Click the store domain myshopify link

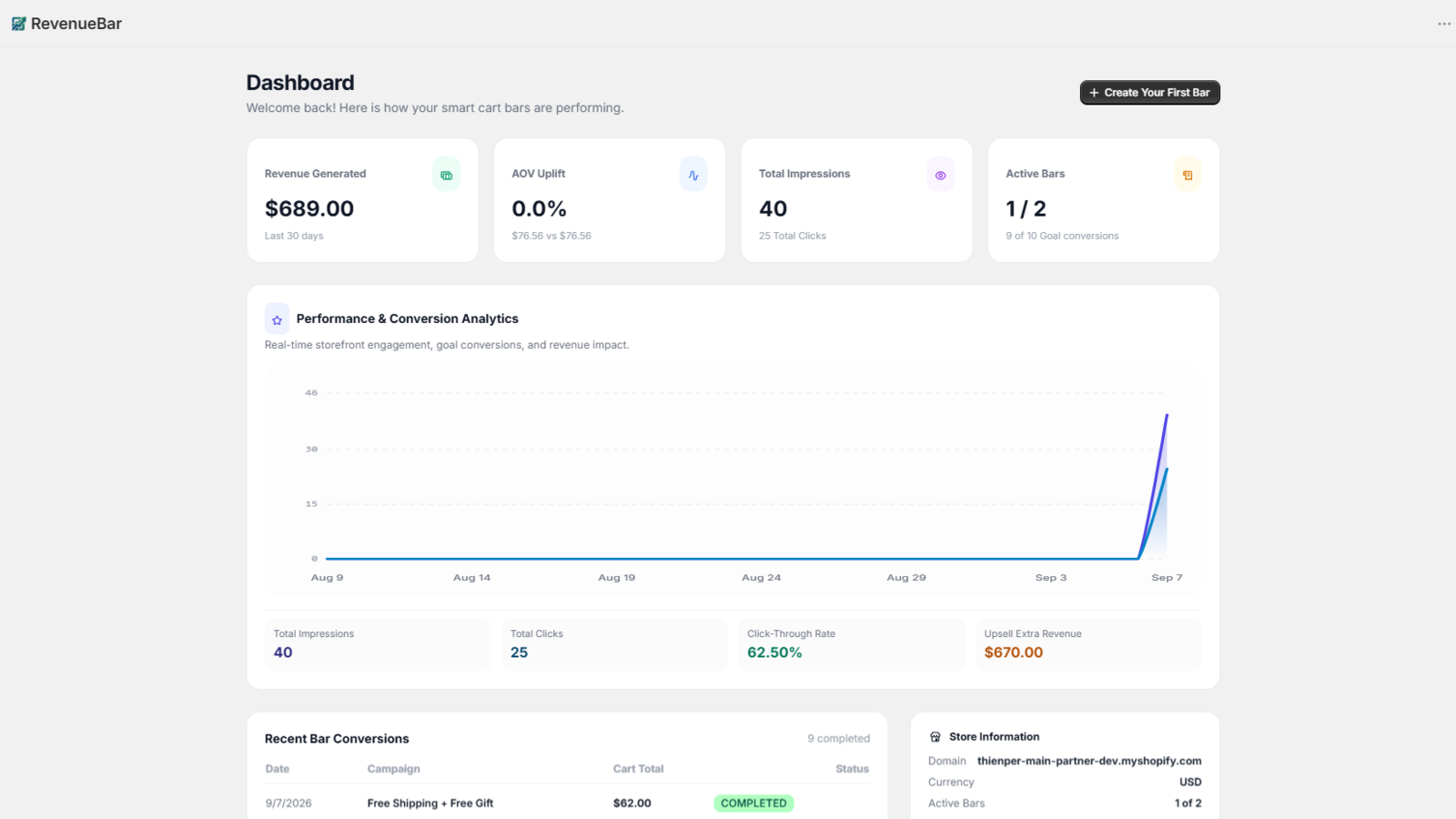click(1089, 761)
